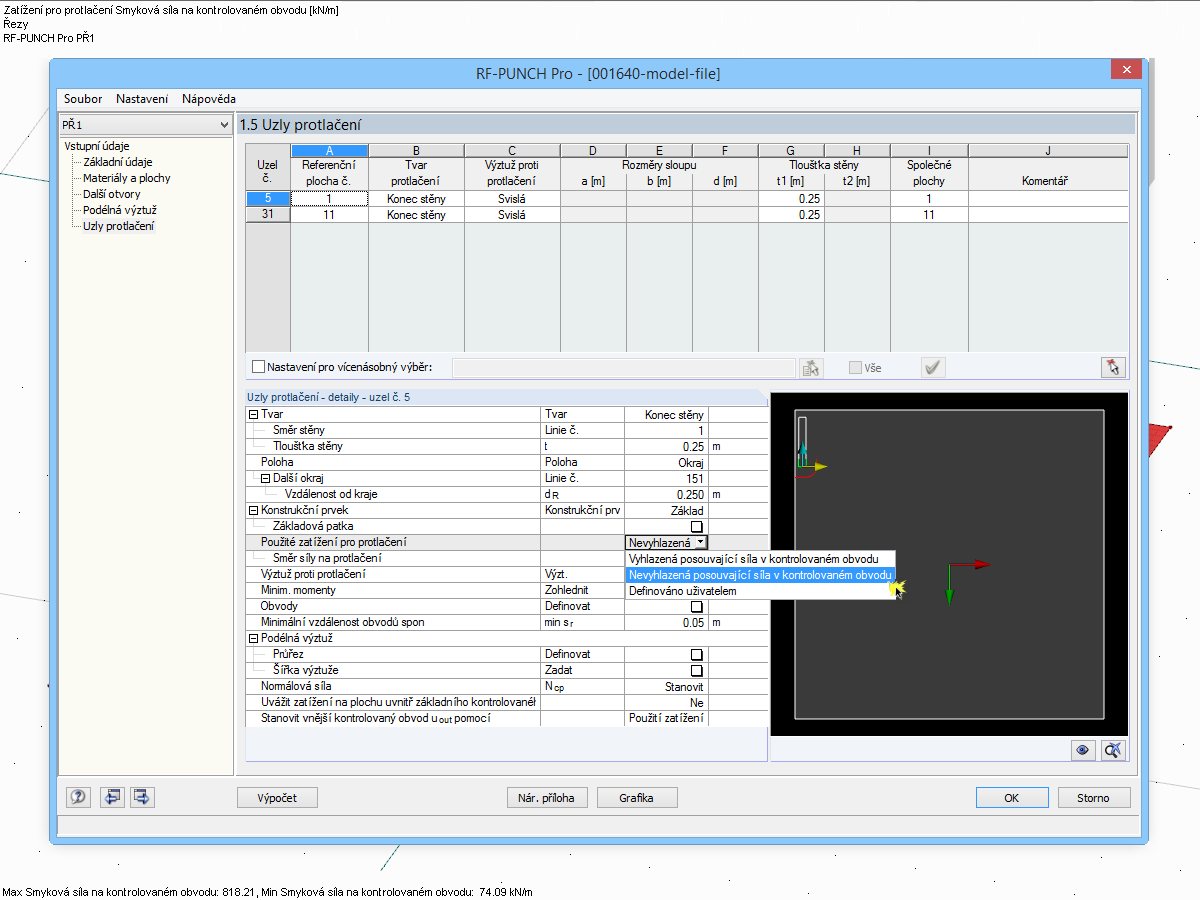Image resolution: width=1200 pixels, height=900 pixels.
Task: Collapse the Podélná výztuž group
Action: 253,638
